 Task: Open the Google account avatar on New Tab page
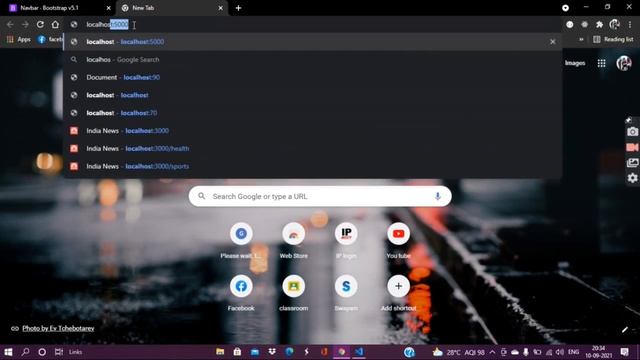pos(624,63)
